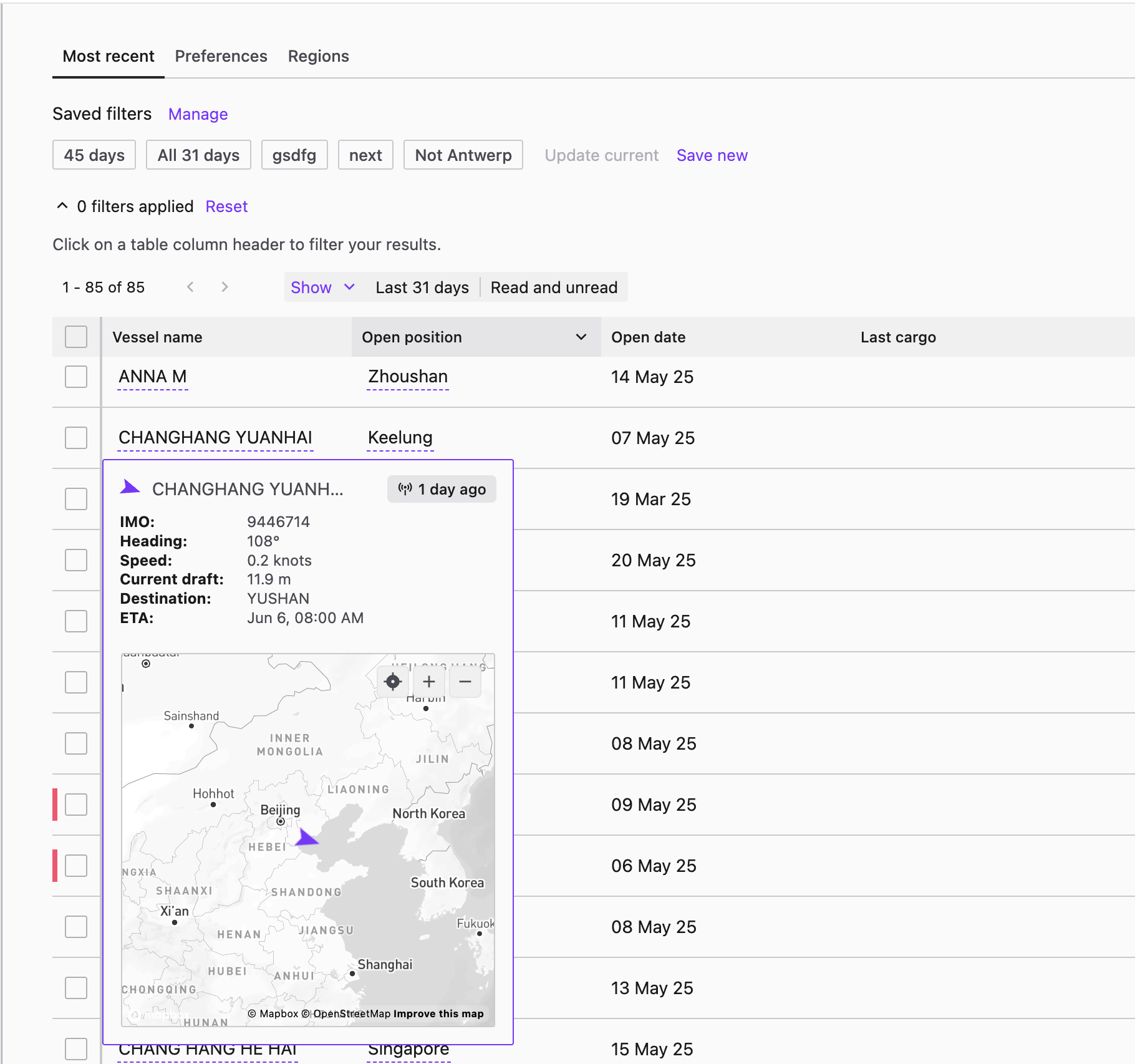1135x1064 pixels.
Task: Zoom out on the vessel map
Action: tap(465, 682)
